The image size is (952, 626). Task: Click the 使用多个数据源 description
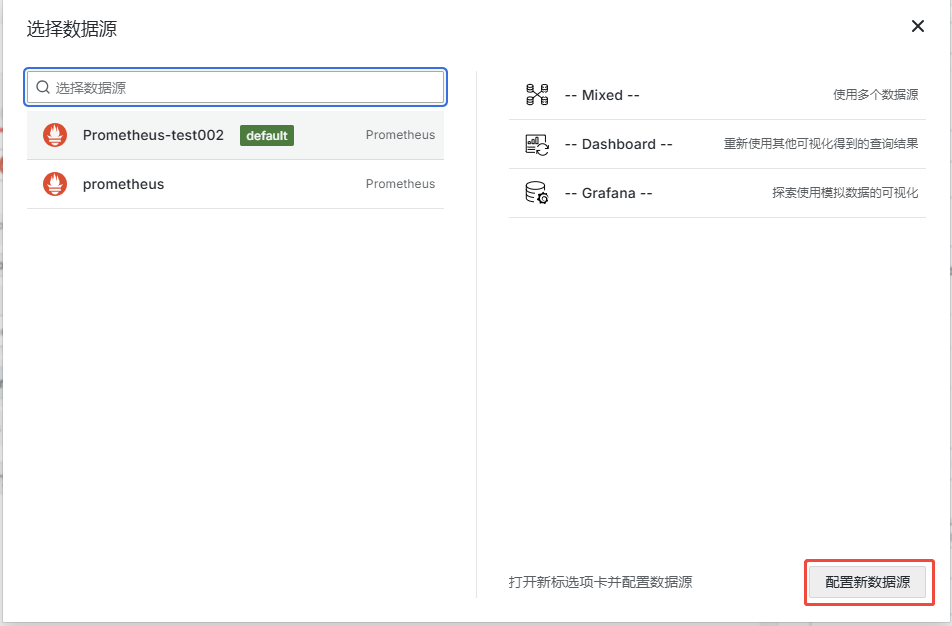[875, 95]
